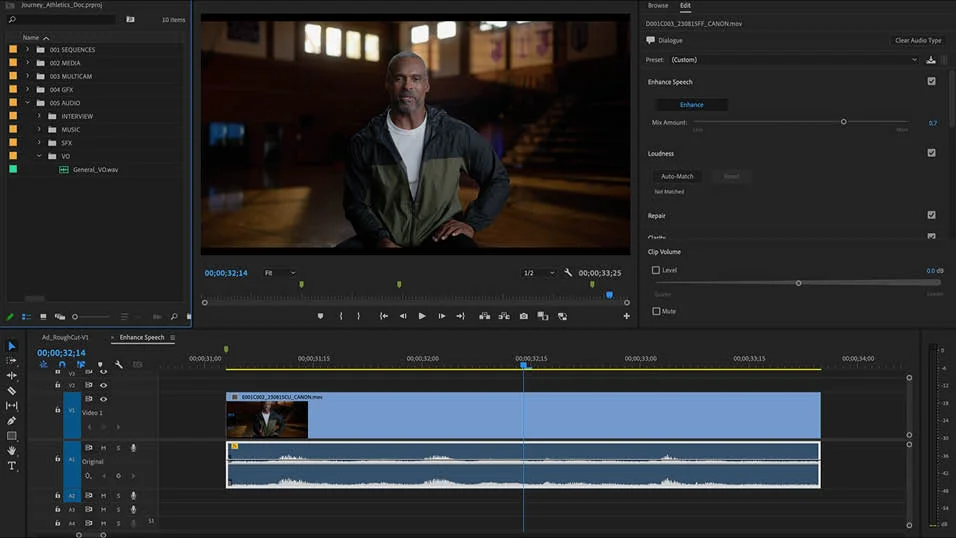Open the program monitor button editor plus
The height and width of the screenshot is (538, 956).
[x=626, y=316]
